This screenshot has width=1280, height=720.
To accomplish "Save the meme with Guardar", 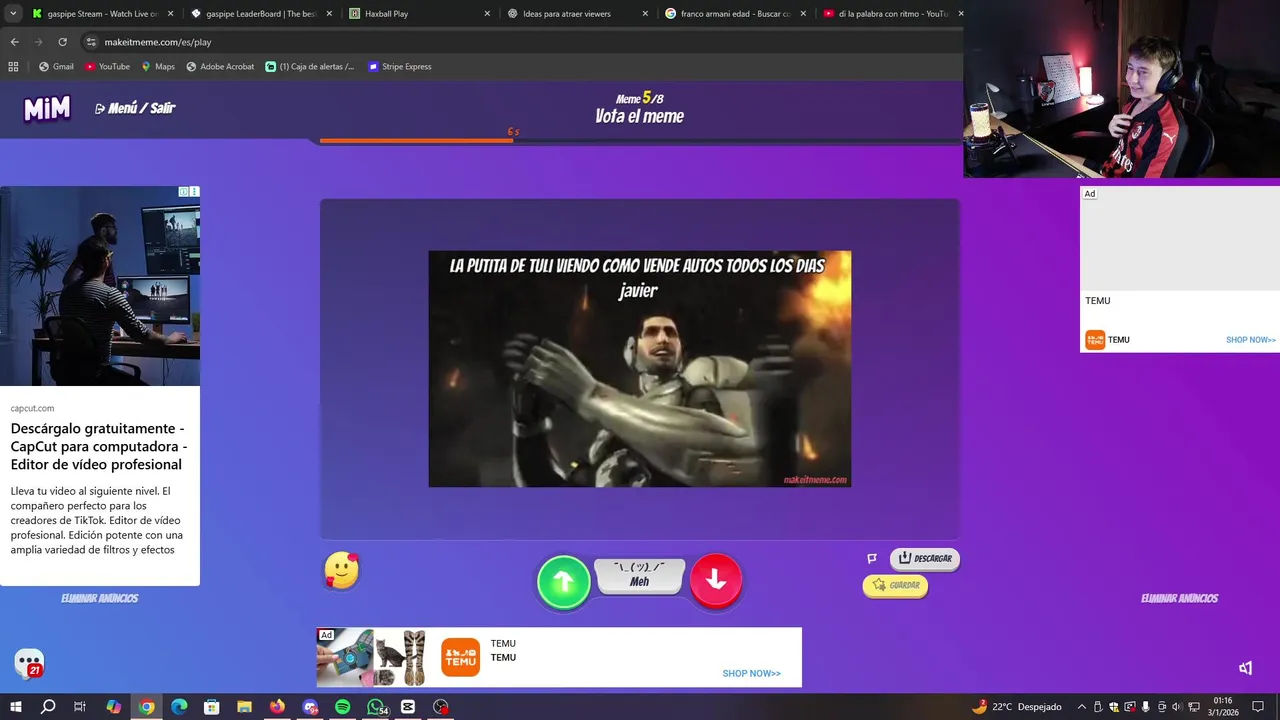I will pos(895,585).
